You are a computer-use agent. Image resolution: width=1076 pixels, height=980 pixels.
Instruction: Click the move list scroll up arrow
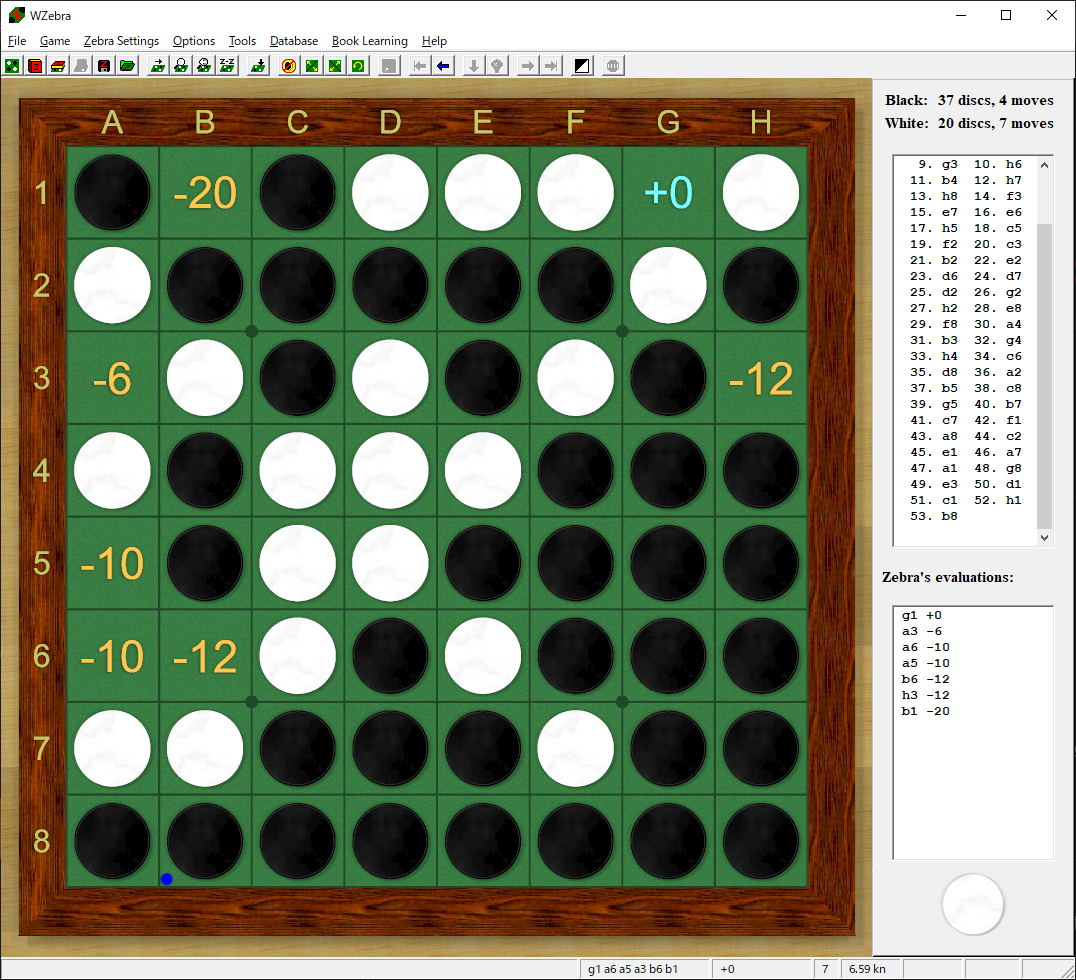click(x=1044, y=165)
